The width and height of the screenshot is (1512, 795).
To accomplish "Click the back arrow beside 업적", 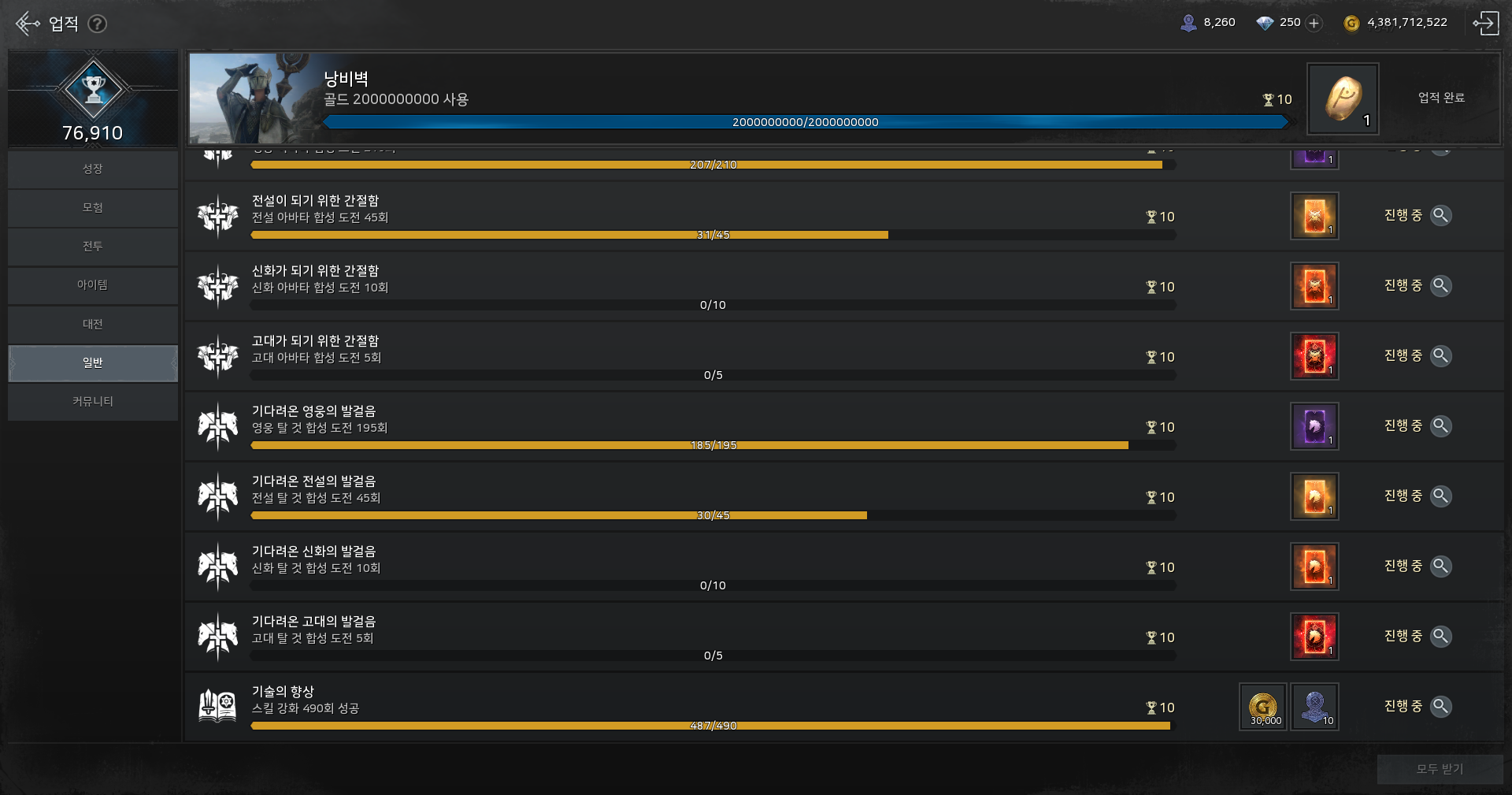I will point(28,24).
